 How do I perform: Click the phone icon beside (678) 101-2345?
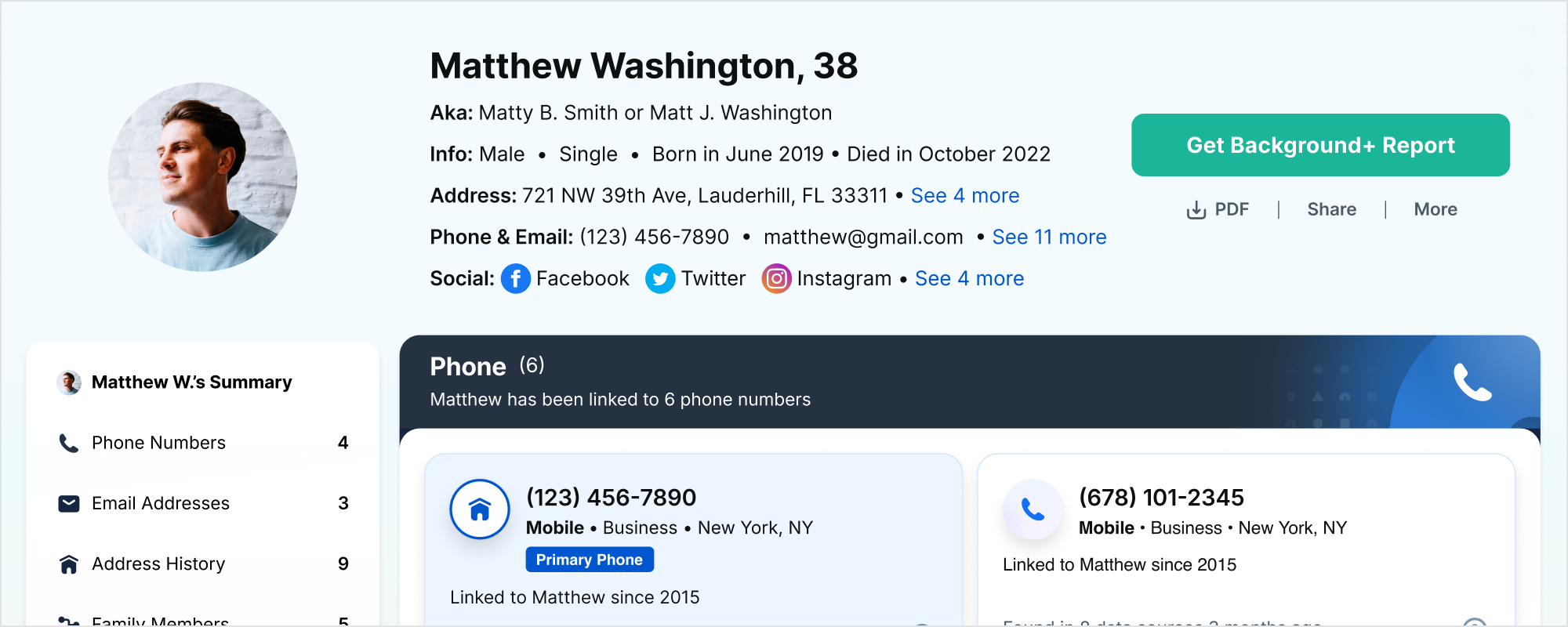click(x=1033, y=509)
